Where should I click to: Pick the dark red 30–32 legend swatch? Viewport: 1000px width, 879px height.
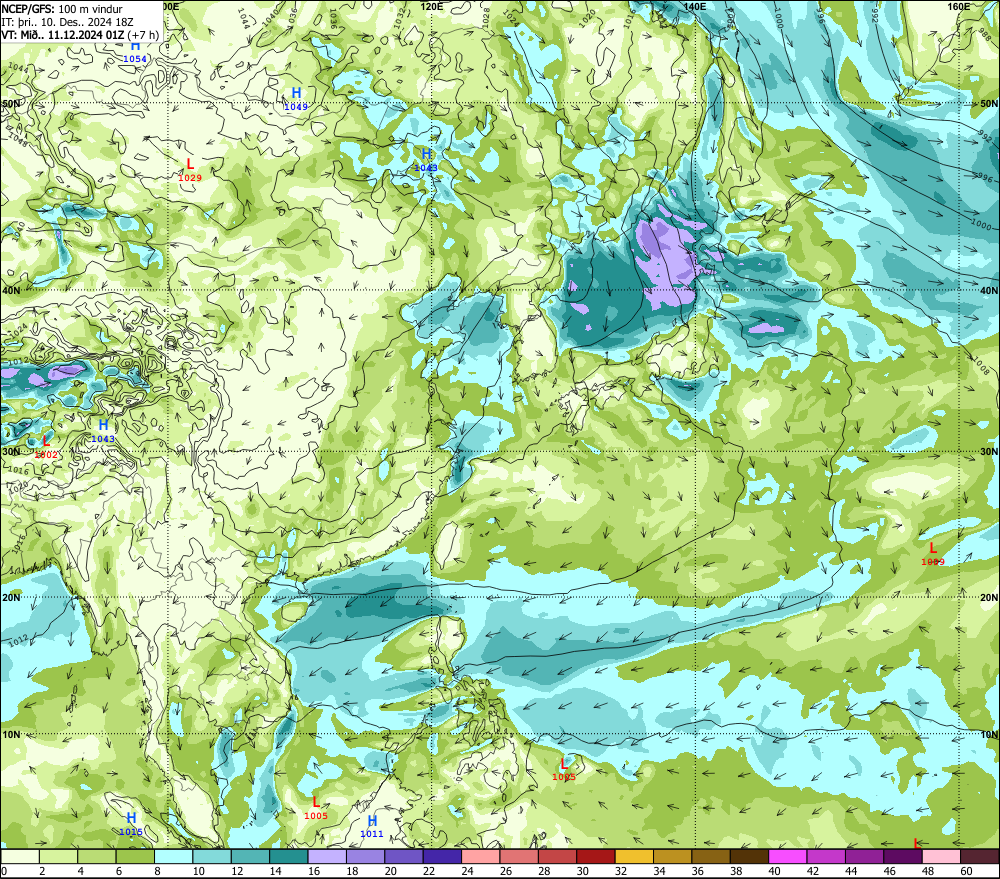point(596,856)
